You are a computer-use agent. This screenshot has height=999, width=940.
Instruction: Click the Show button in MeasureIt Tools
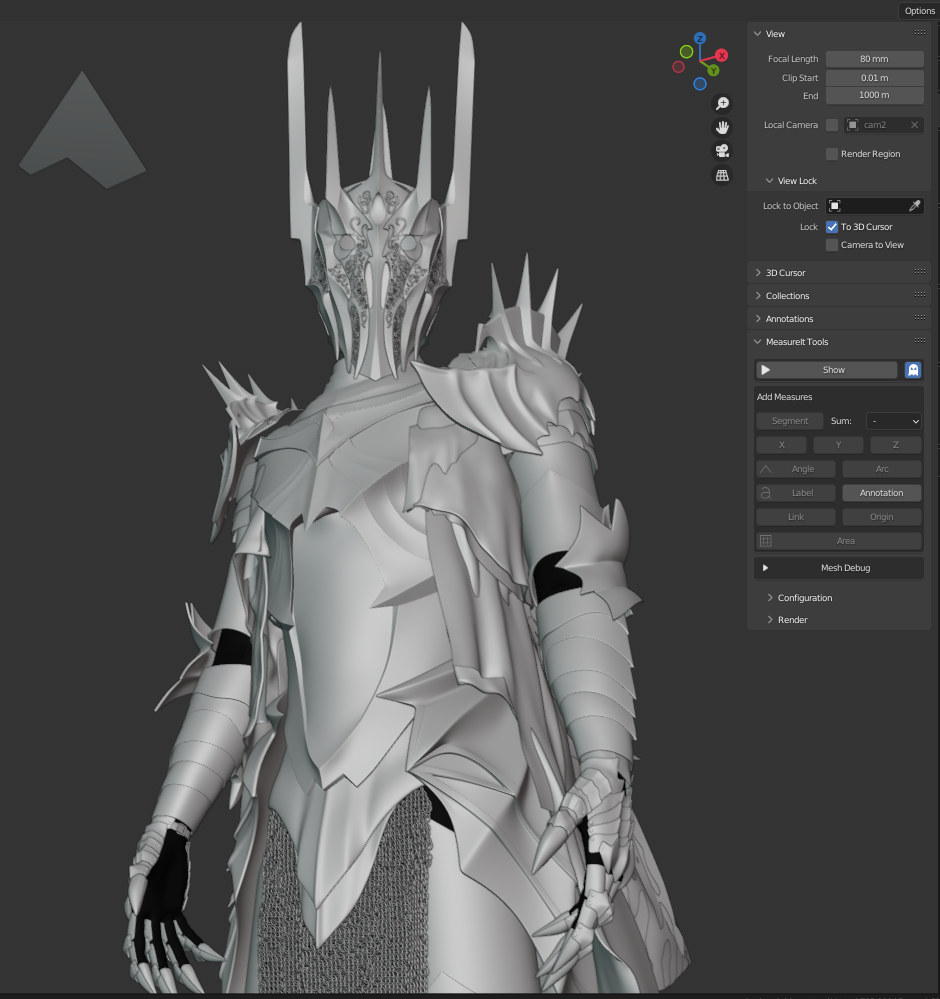827,370
